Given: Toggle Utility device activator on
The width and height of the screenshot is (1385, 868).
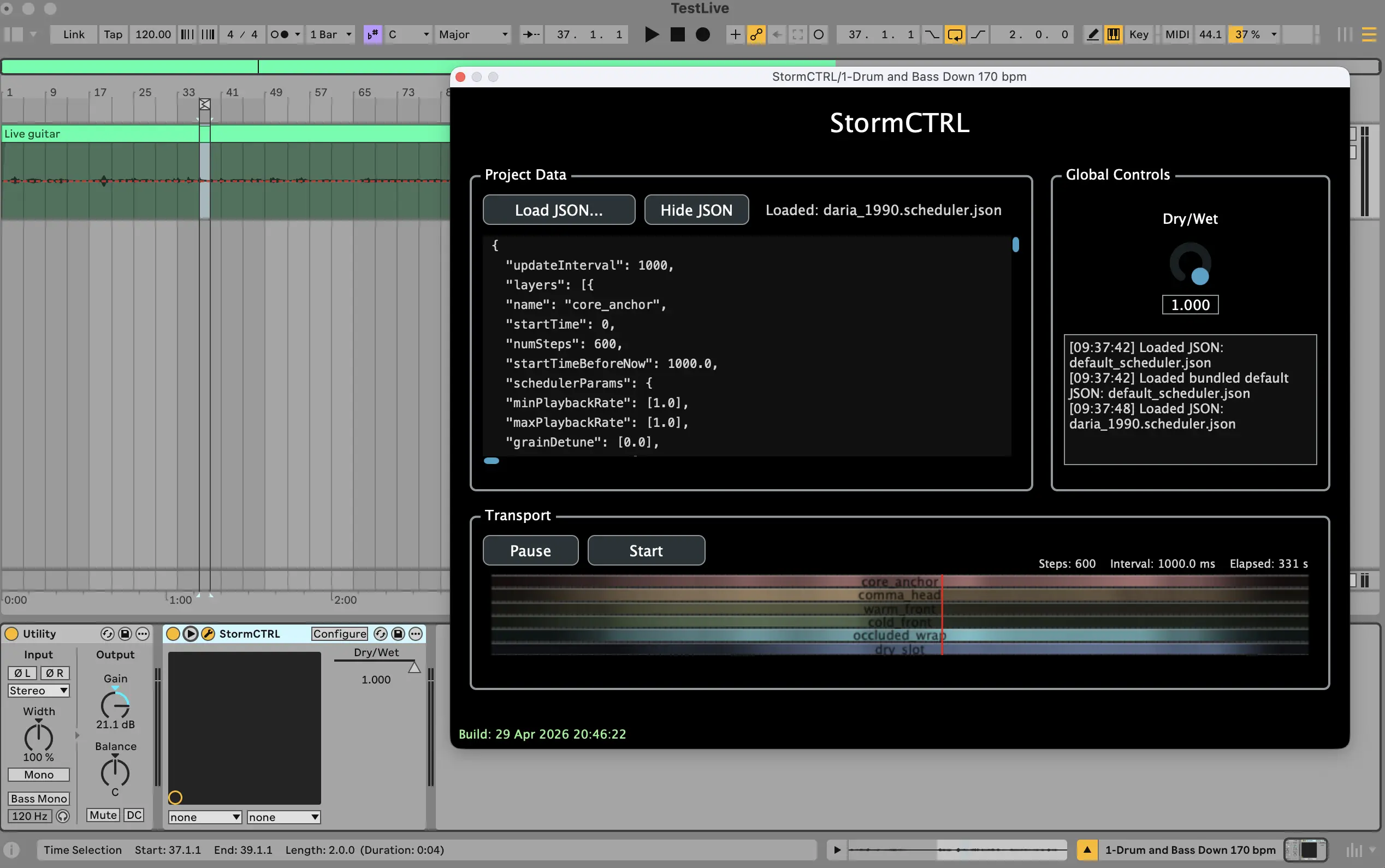Looking at the screenshot, I should 11,634.
